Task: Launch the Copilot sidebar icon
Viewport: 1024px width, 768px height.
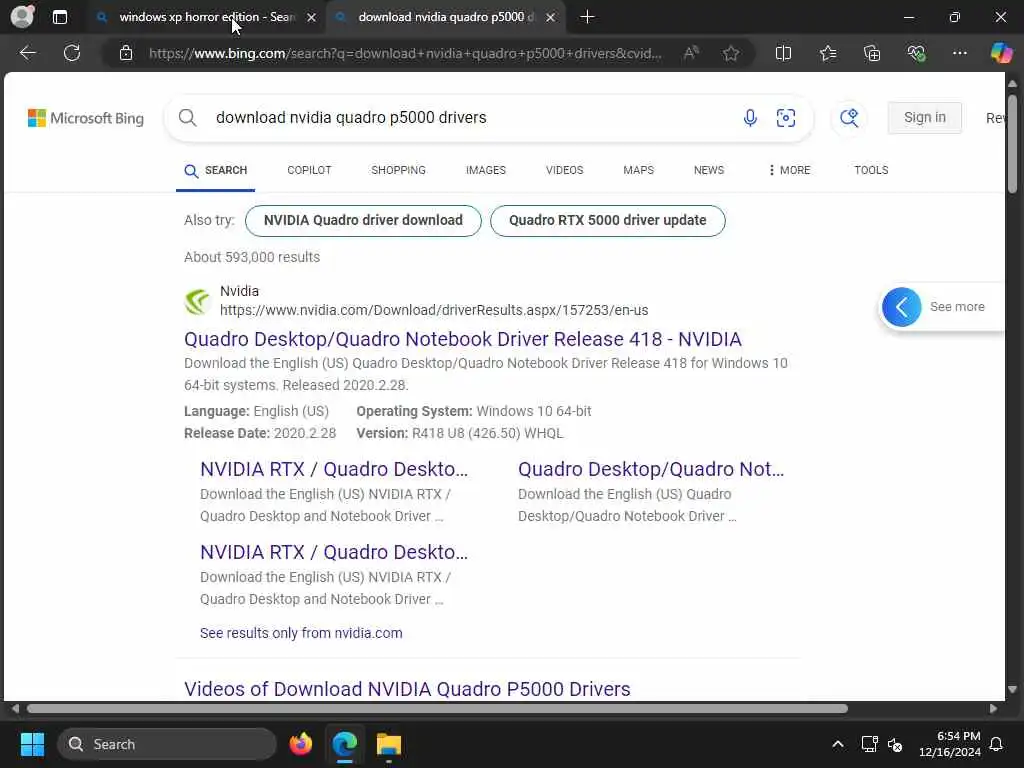Action: 1001,53
